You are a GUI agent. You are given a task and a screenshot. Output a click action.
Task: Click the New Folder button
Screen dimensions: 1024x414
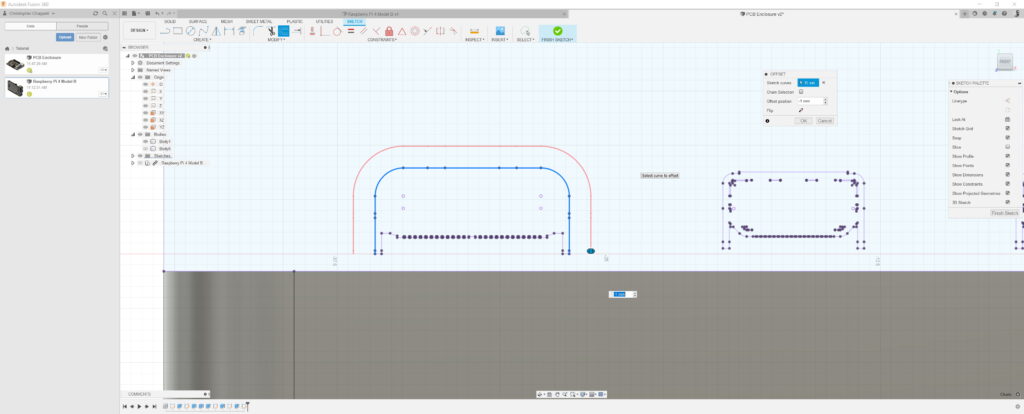[88, 37]
